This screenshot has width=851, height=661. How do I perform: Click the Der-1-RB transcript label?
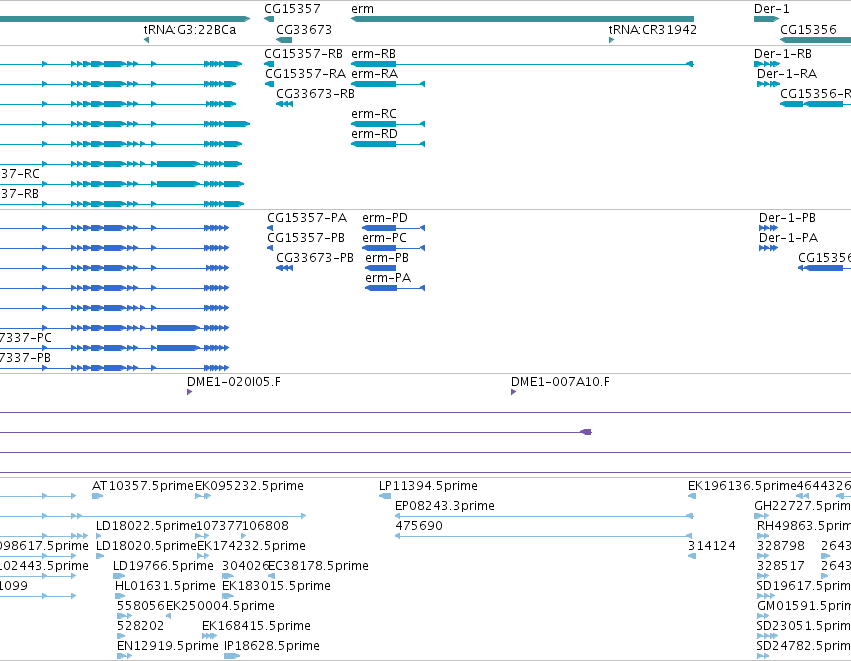783,54
